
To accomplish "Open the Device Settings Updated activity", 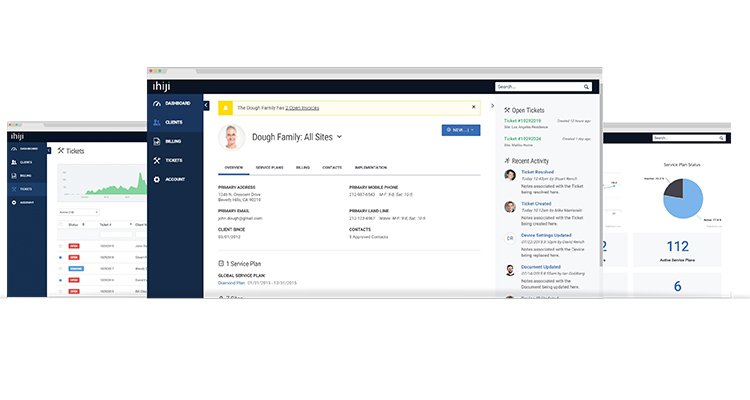I will pos(546,235).
